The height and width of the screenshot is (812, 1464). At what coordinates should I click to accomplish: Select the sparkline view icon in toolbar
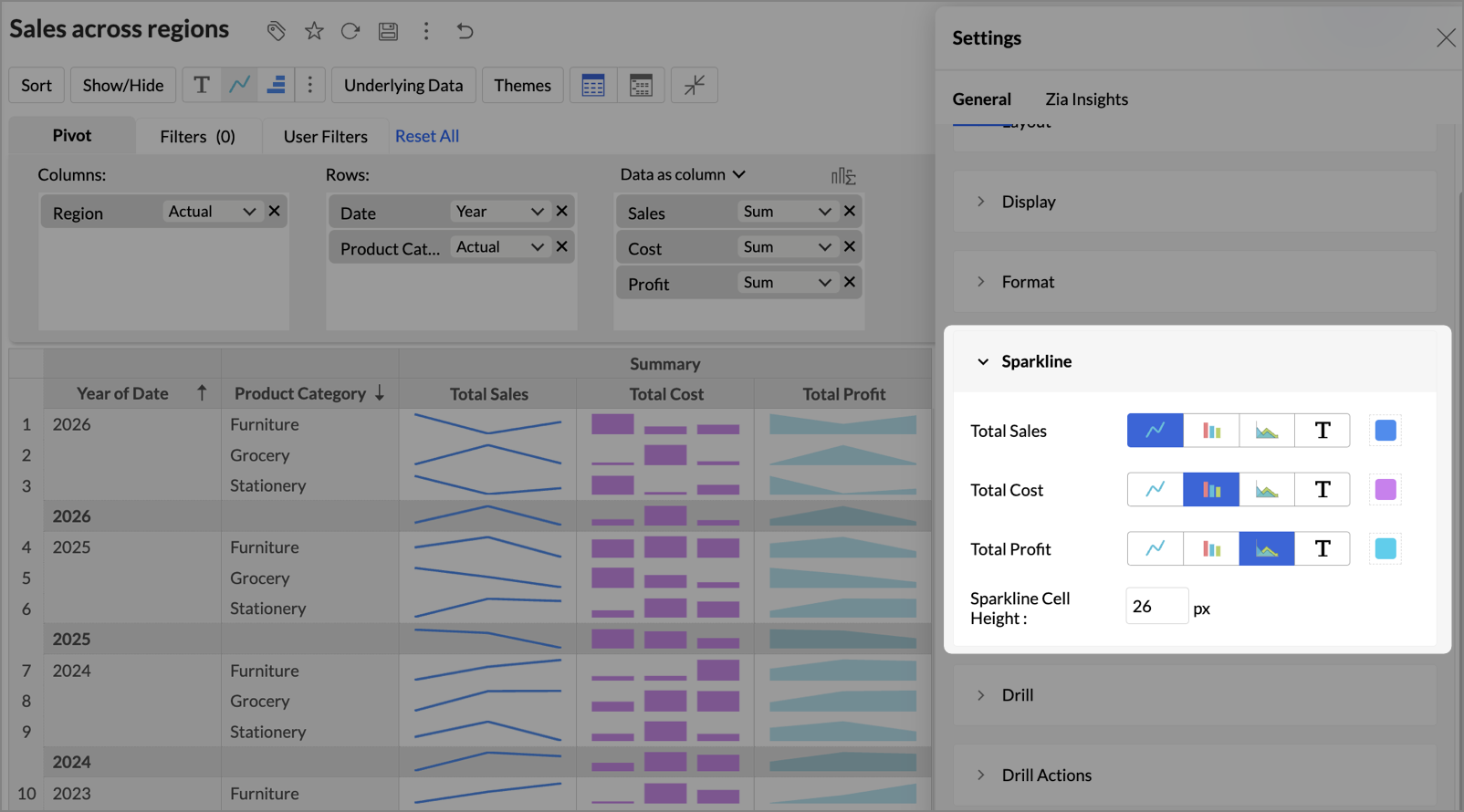(x=239, y=85)
